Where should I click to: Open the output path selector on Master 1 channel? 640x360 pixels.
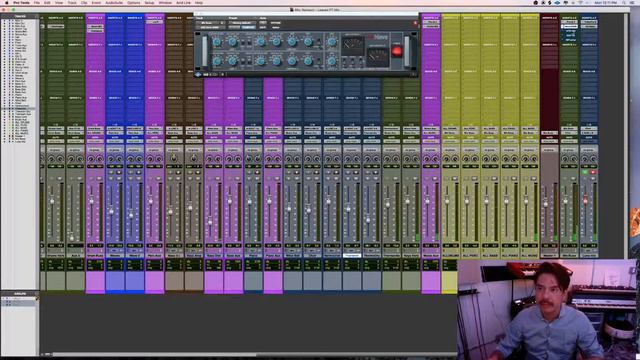point(549,133)
